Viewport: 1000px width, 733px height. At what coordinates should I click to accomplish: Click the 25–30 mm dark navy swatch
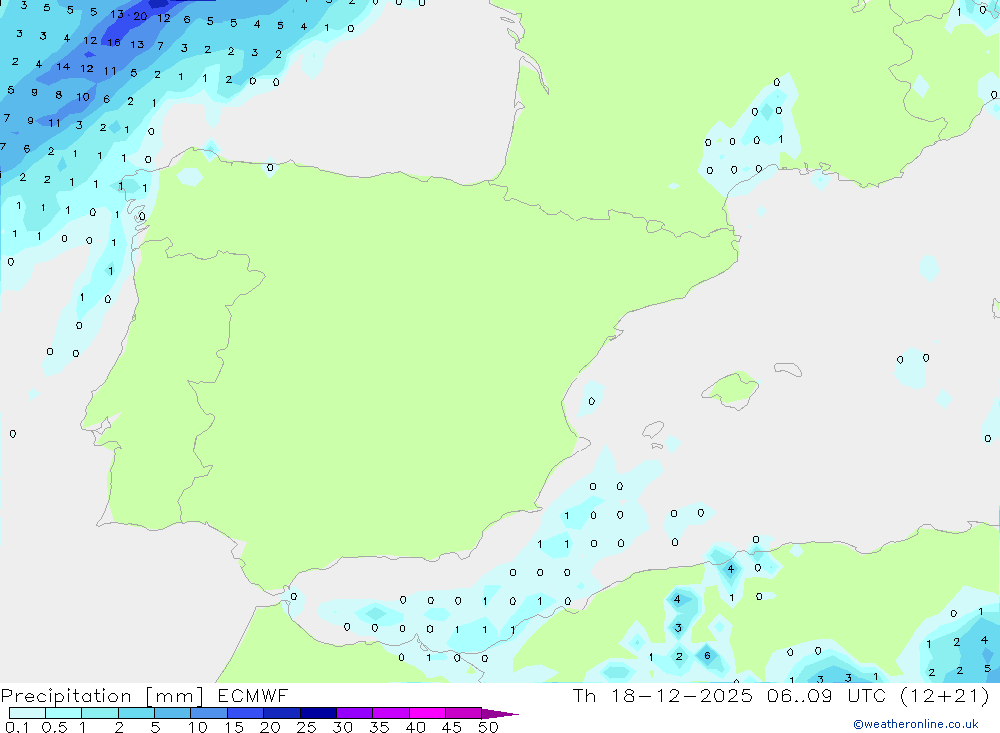tap(318, 713)
